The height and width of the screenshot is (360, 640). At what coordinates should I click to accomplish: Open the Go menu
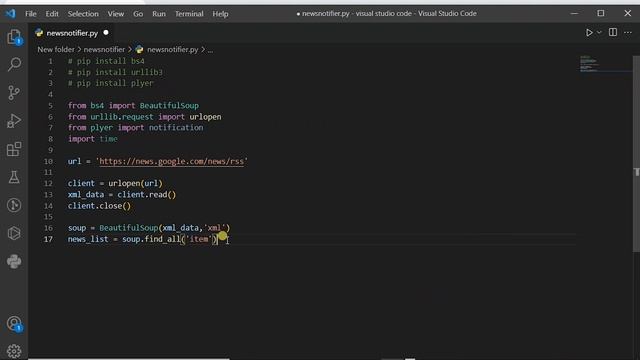click(138, 14)
